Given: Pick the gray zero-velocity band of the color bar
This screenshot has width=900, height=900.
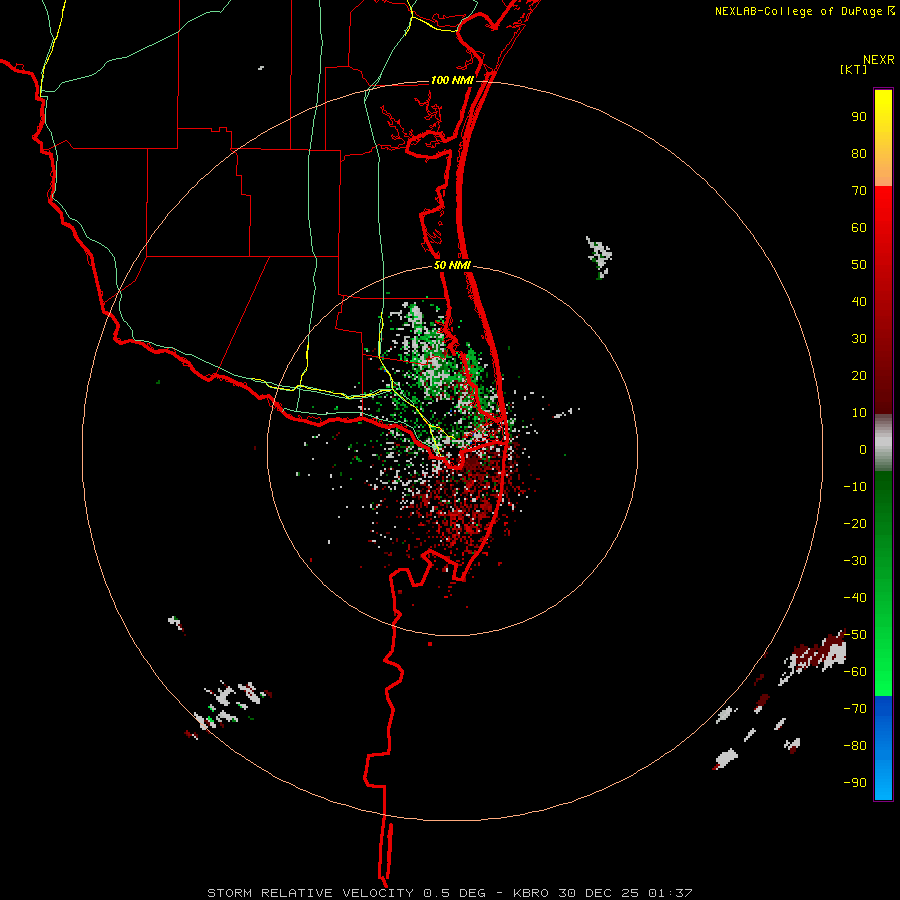Looking at the screenshot, I should click(x=883, y=443).
